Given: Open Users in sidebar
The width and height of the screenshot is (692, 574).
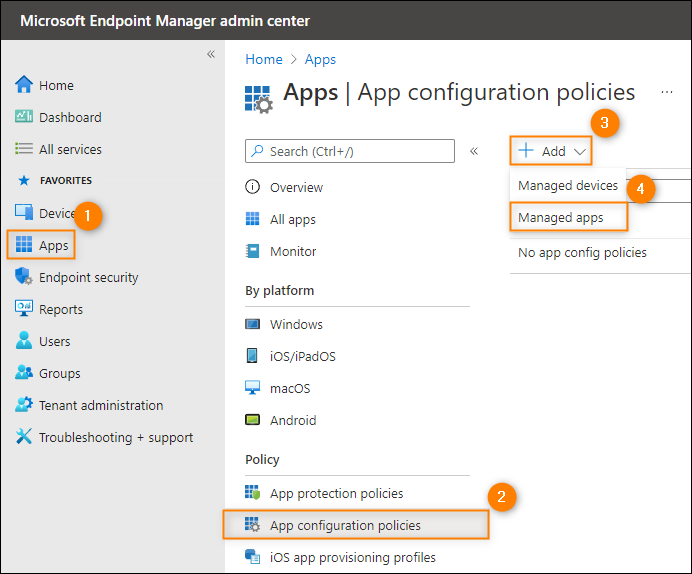Looking at the screenshot, I should tap(54, 341).
